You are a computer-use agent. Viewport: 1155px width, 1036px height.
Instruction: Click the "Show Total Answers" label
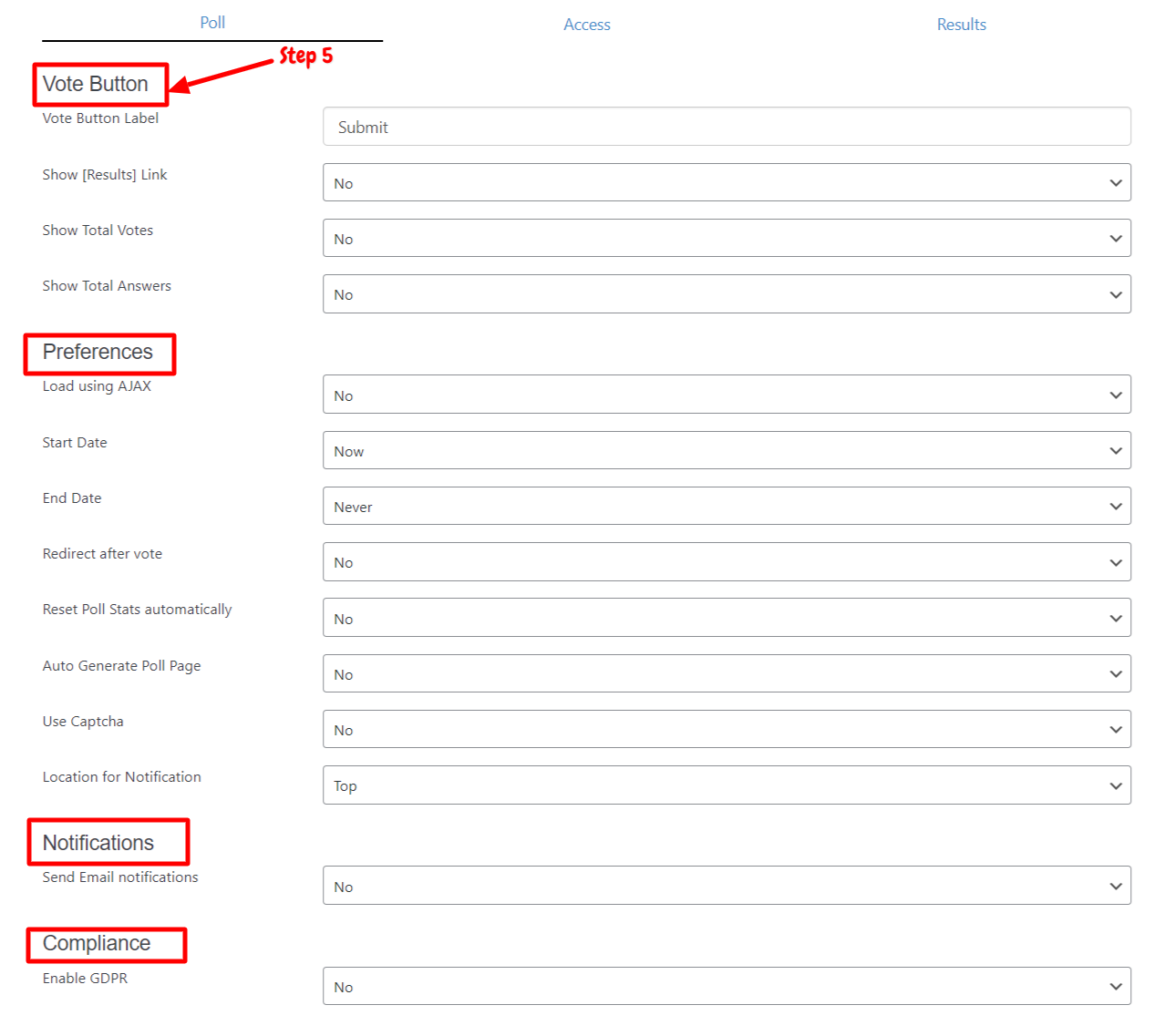pyautogui.click(x=107, y=286)
